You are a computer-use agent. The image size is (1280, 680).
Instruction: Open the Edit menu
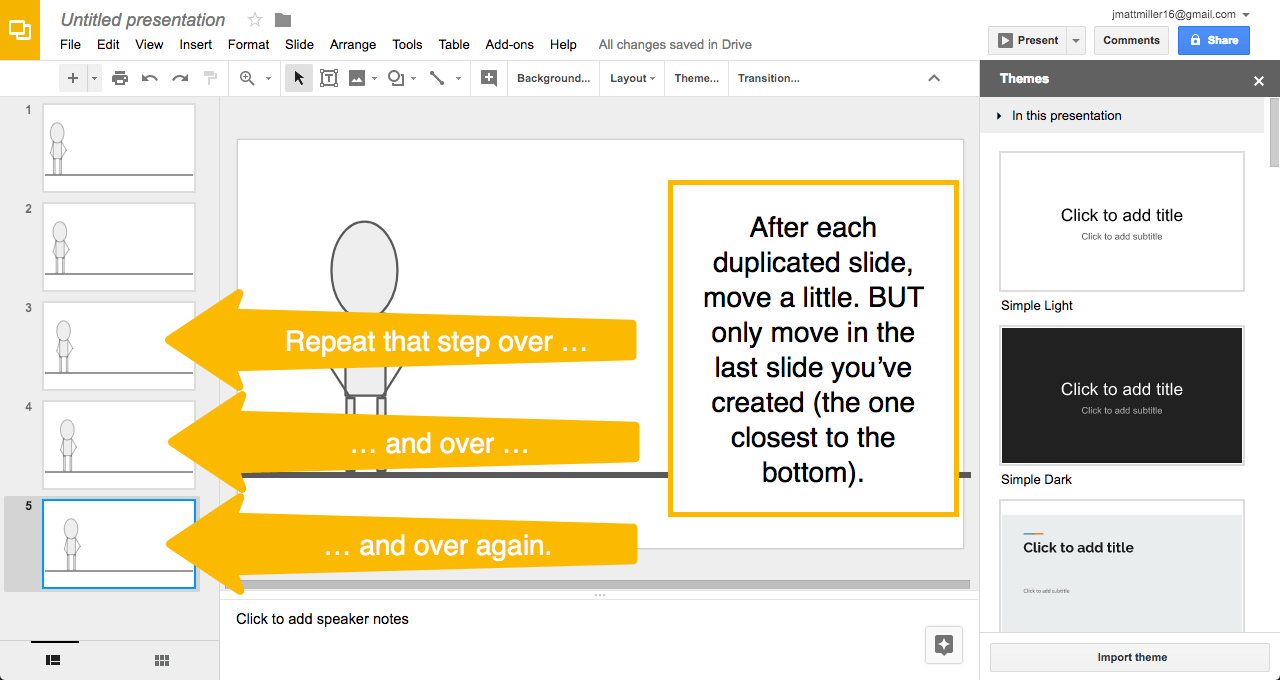point(108,44)
